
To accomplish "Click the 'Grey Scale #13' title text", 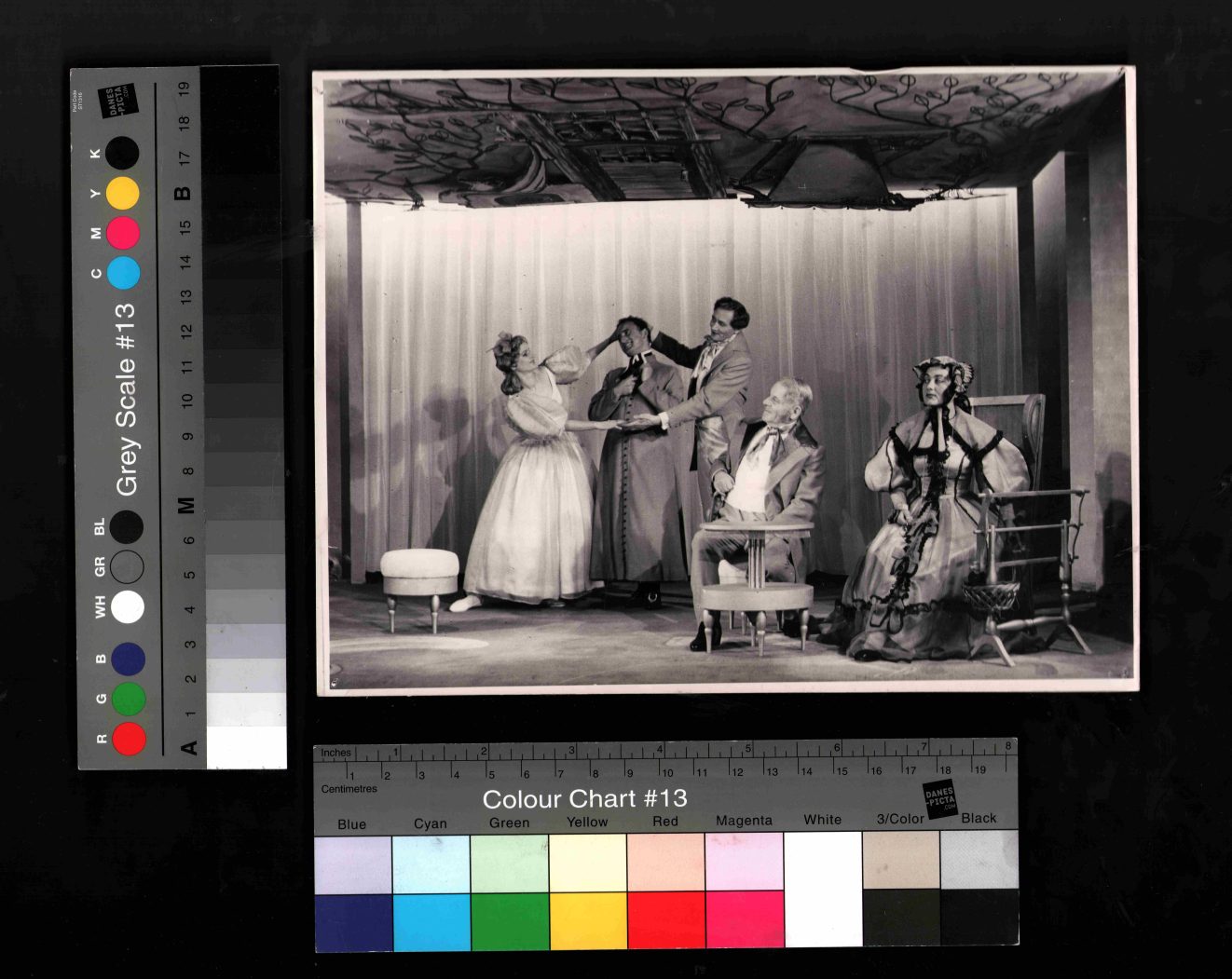I will (126, 399).
